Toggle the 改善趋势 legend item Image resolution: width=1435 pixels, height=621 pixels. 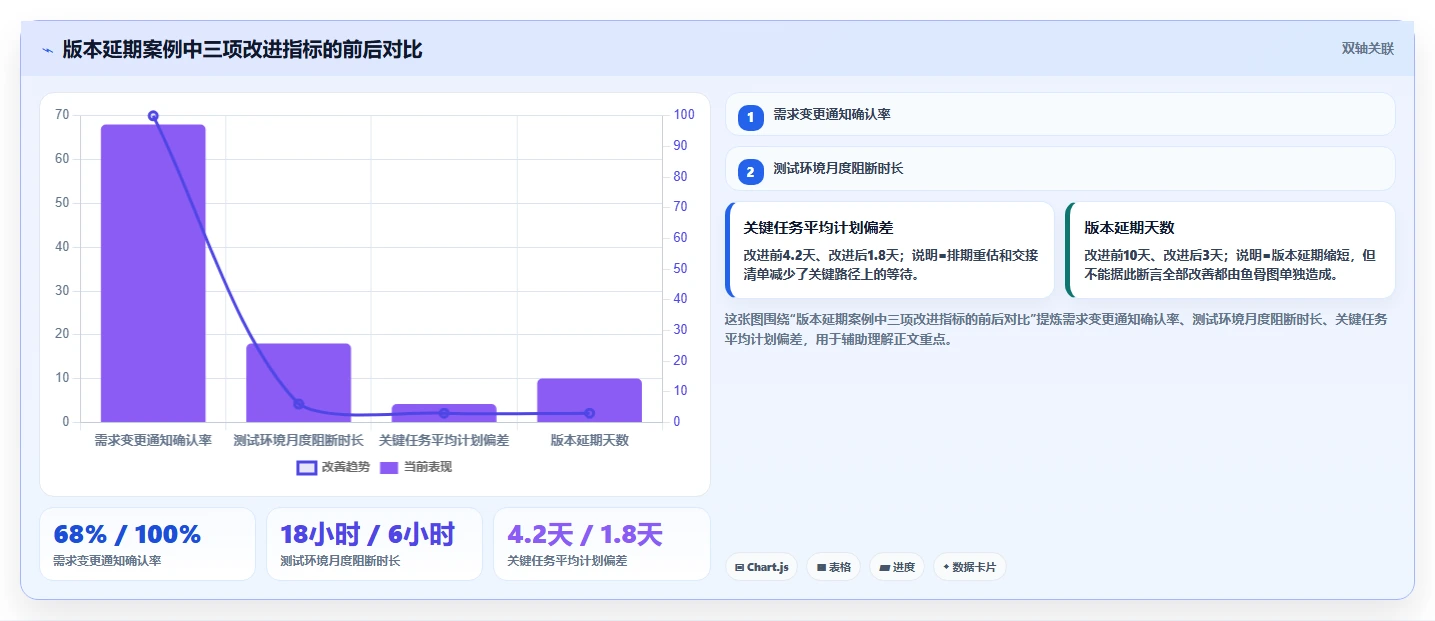coord(334,467)
